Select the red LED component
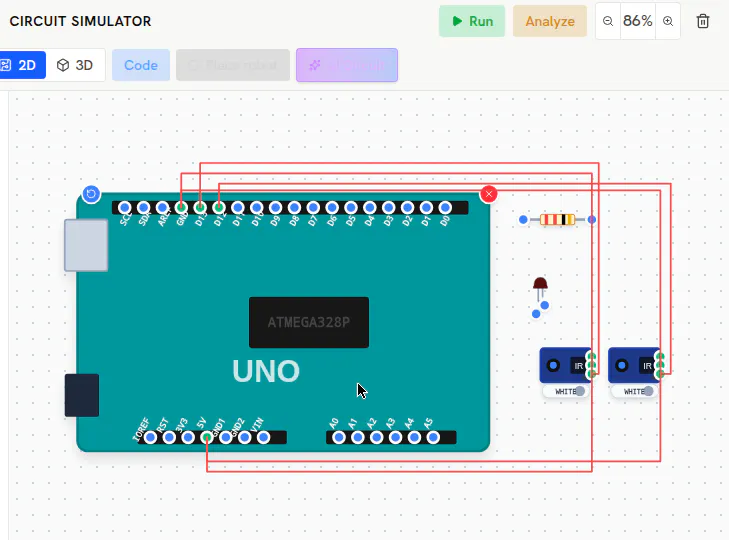The height and width of the screenshot is (540, 729). (540, 284)
